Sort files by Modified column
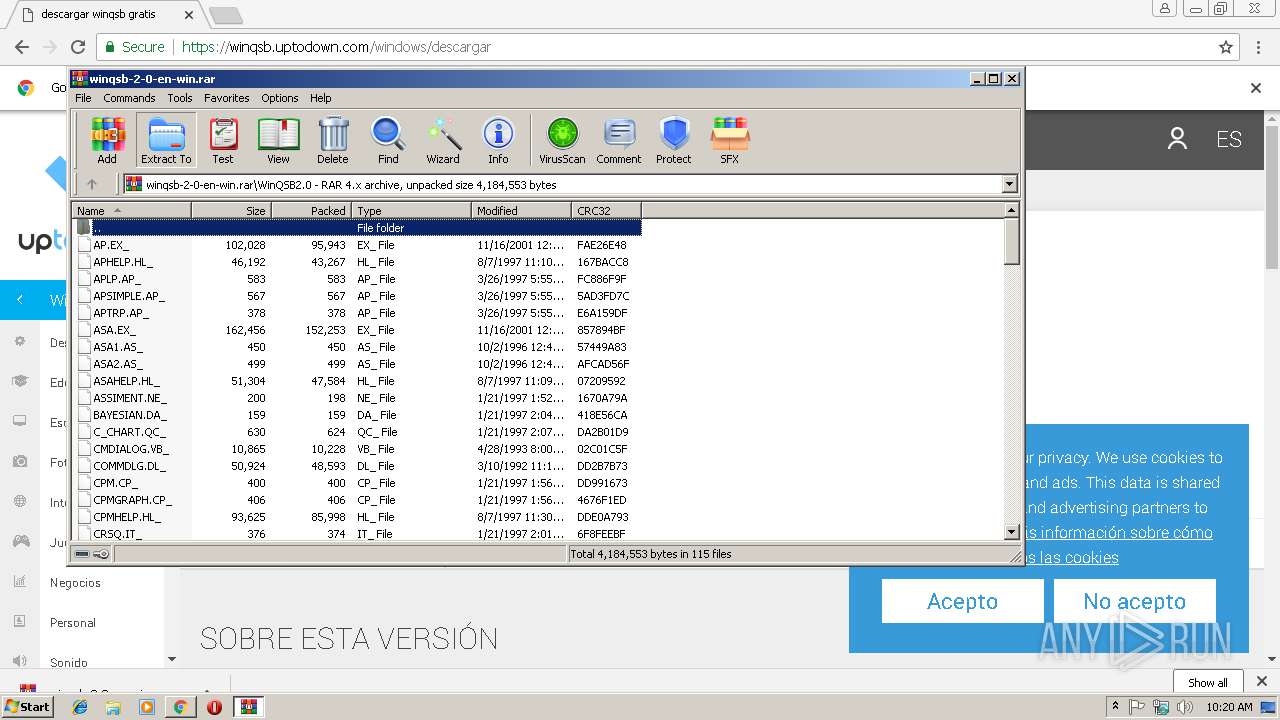The image size is (1280, 720). (521, 210)
